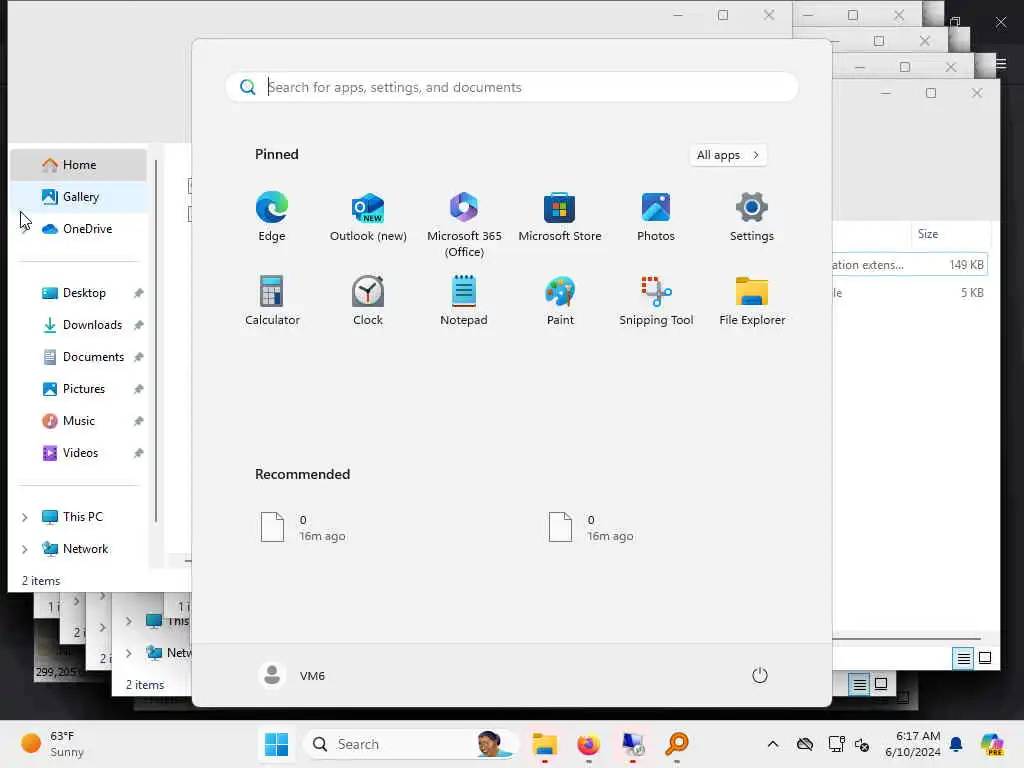Open VM6 user account menu

coord(292,675)
